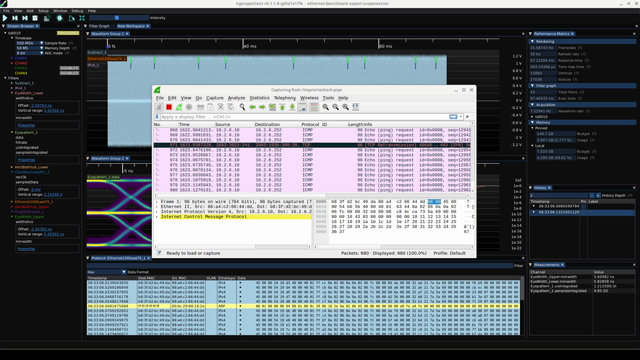This screenshot has height=360, width=640.
Task: Restart current capture in Wireshark
Action: (x=179, y=107)
